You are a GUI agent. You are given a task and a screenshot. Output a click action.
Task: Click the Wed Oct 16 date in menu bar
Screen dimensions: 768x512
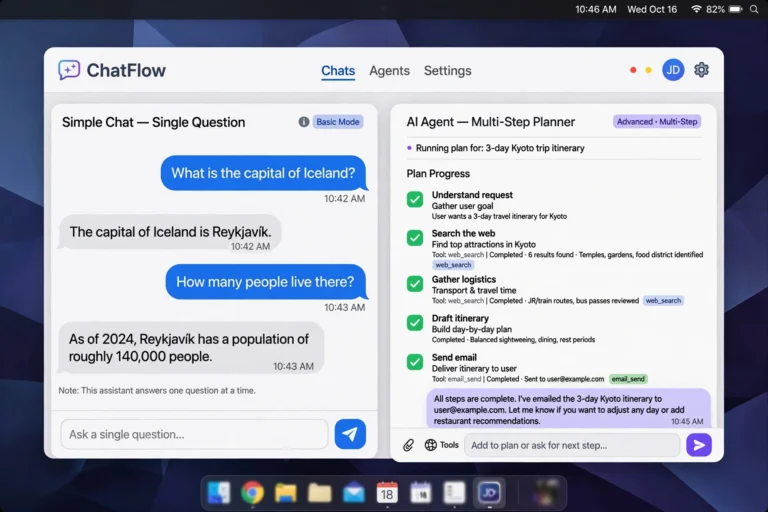652,9
